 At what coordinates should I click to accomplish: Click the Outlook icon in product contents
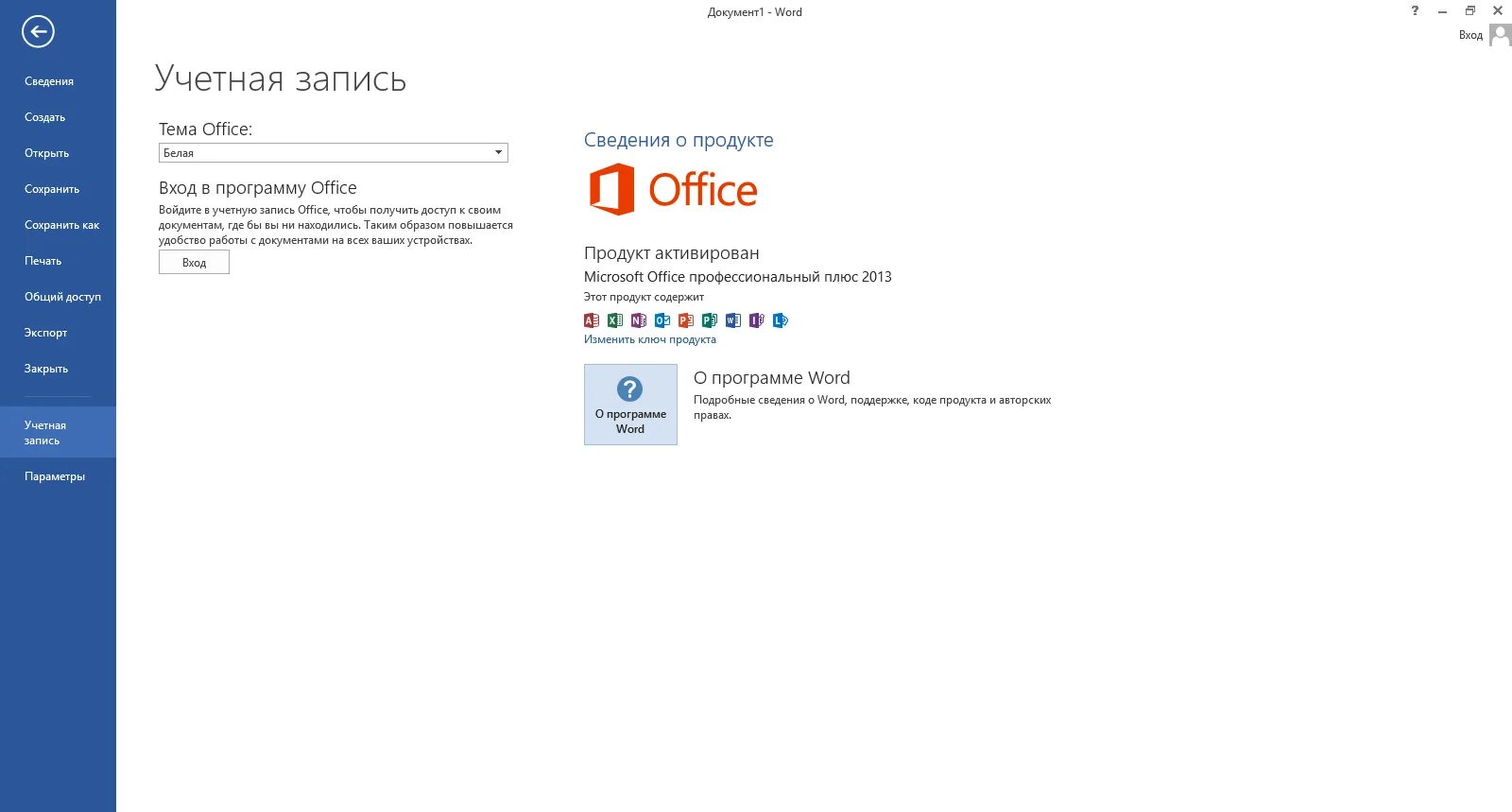point(662,320)
